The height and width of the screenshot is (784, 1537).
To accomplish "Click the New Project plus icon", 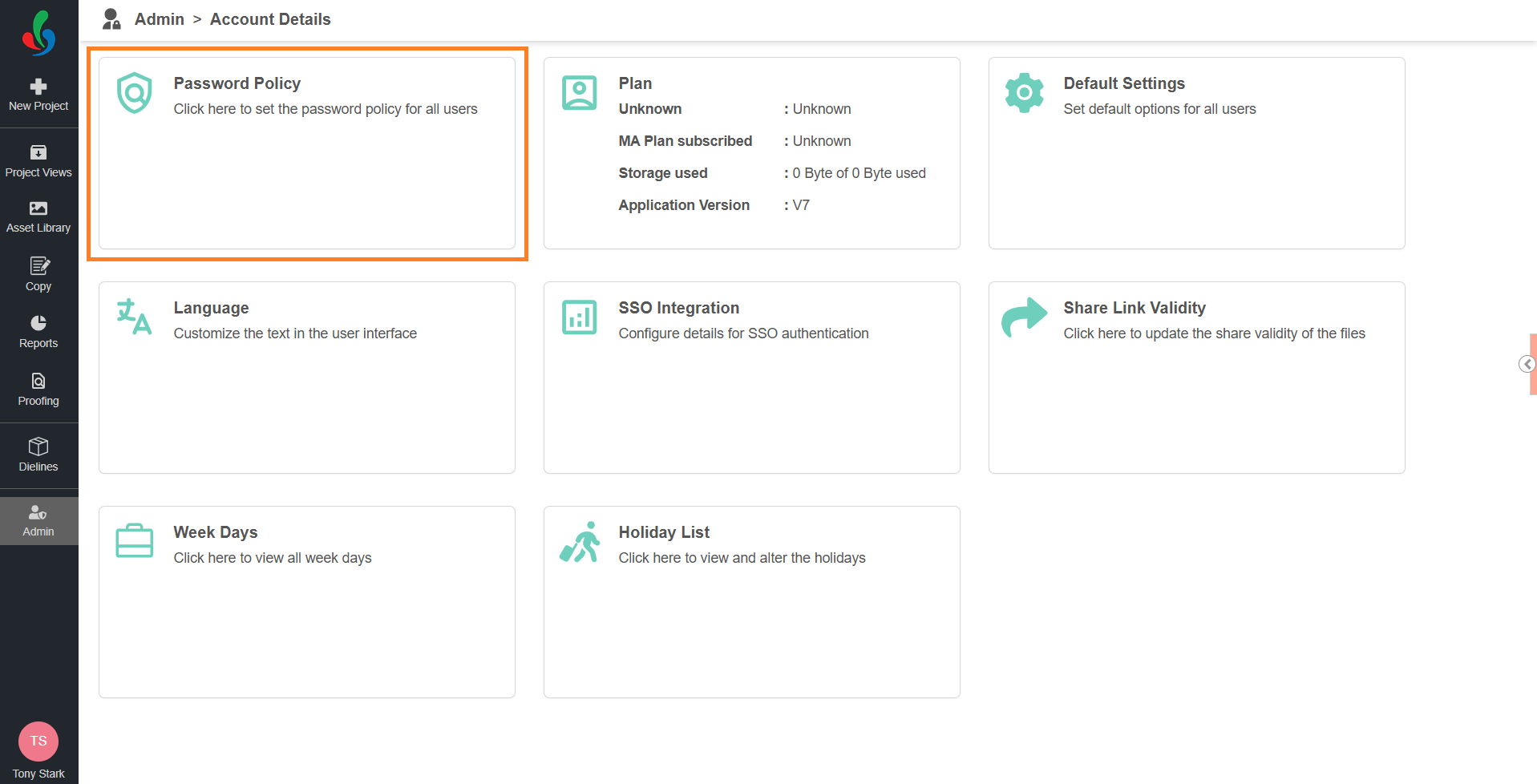I will click(38, 86).
